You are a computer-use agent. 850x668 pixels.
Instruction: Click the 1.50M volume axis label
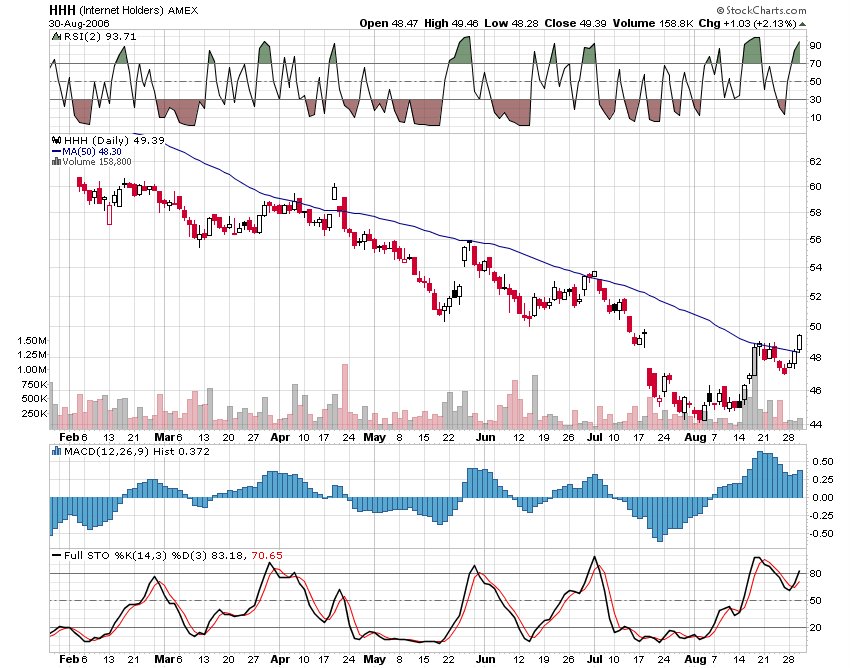tap(32, 341)
